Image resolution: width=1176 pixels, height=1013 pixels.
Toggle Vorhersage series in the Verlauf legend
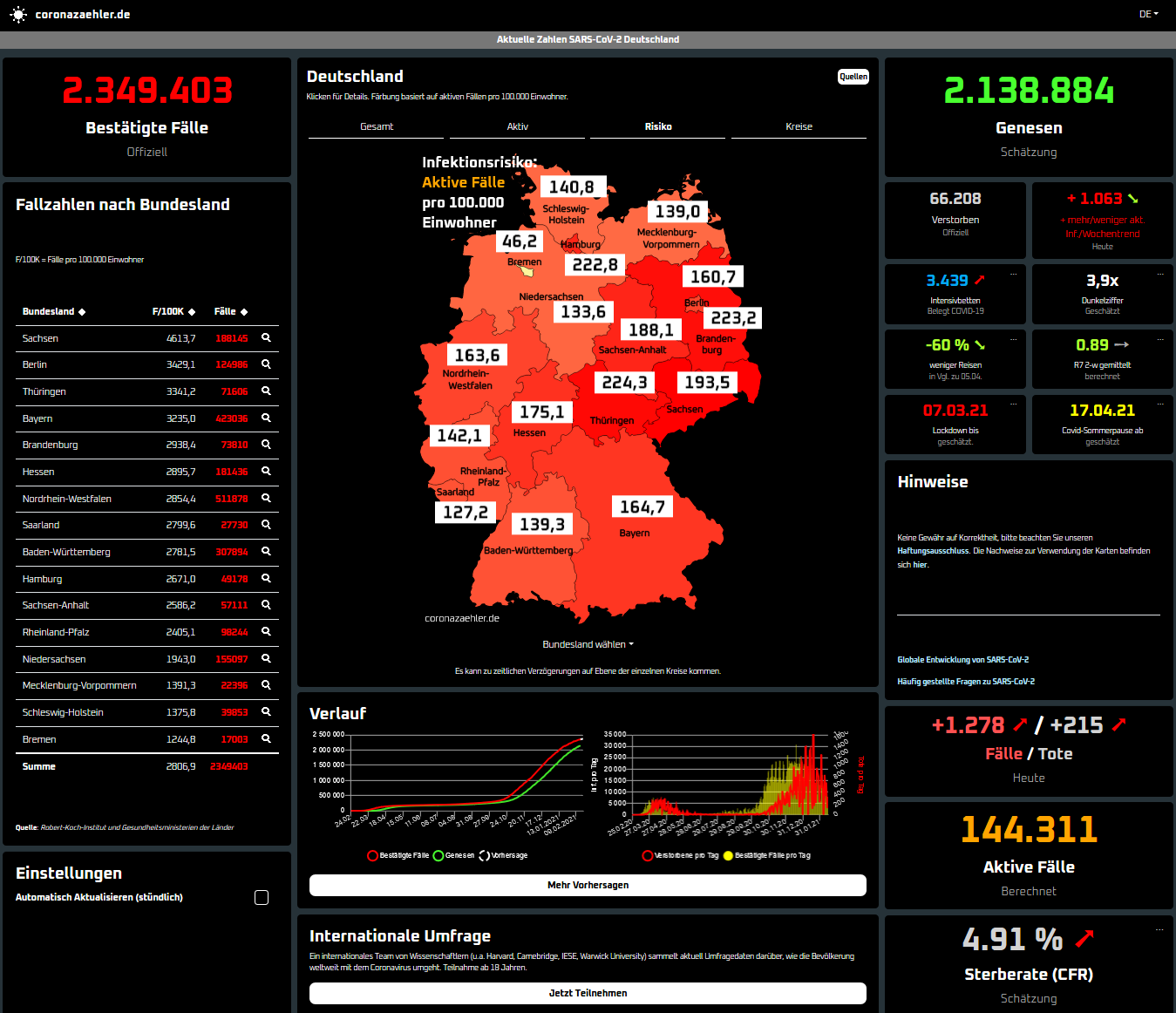click(484, 856)
